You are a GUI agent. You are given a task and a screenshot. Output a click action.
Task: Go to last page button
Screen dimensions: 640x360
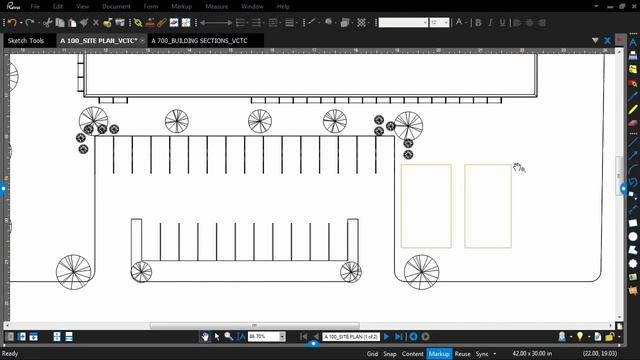coord(398,336)
